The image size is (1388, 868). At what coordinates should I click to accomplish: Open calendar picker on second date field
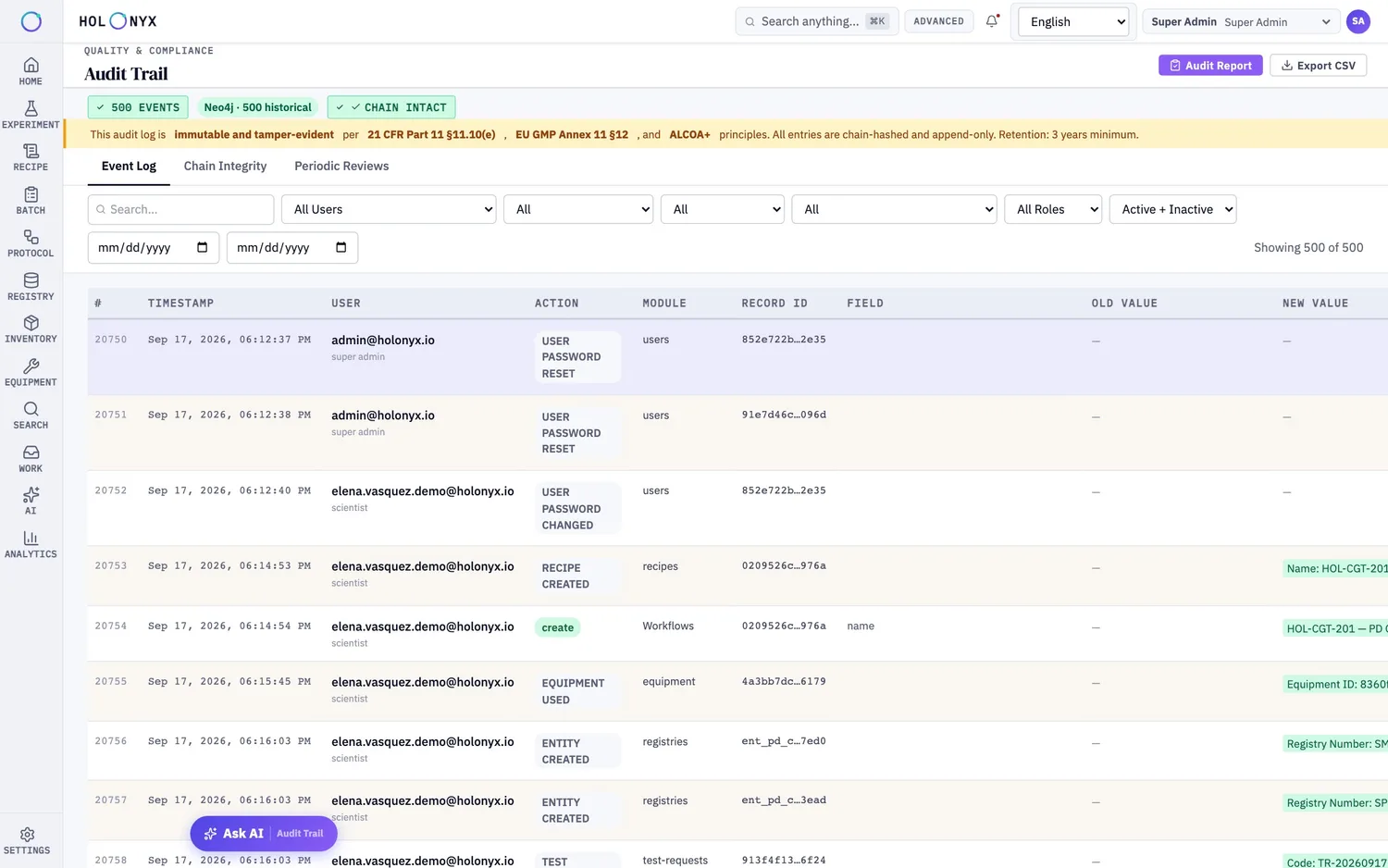[341, 247]
